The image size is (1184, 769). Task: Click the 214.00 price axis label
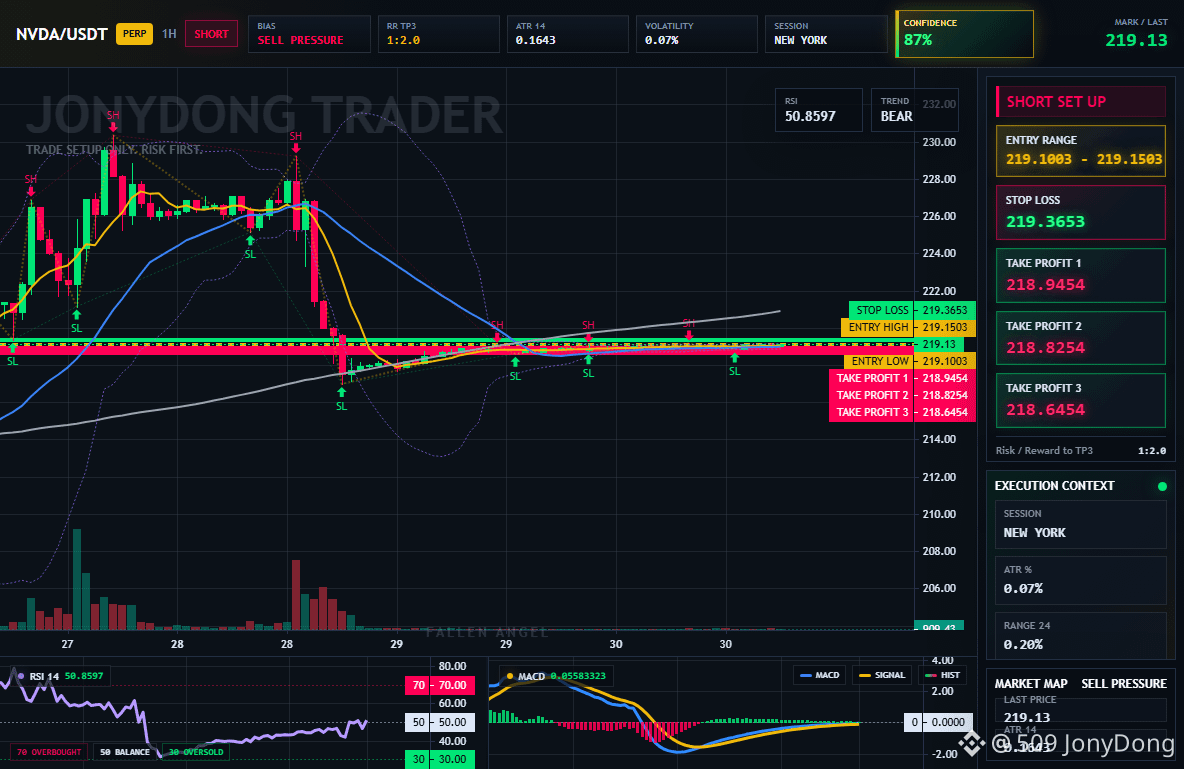coord(939,439)
